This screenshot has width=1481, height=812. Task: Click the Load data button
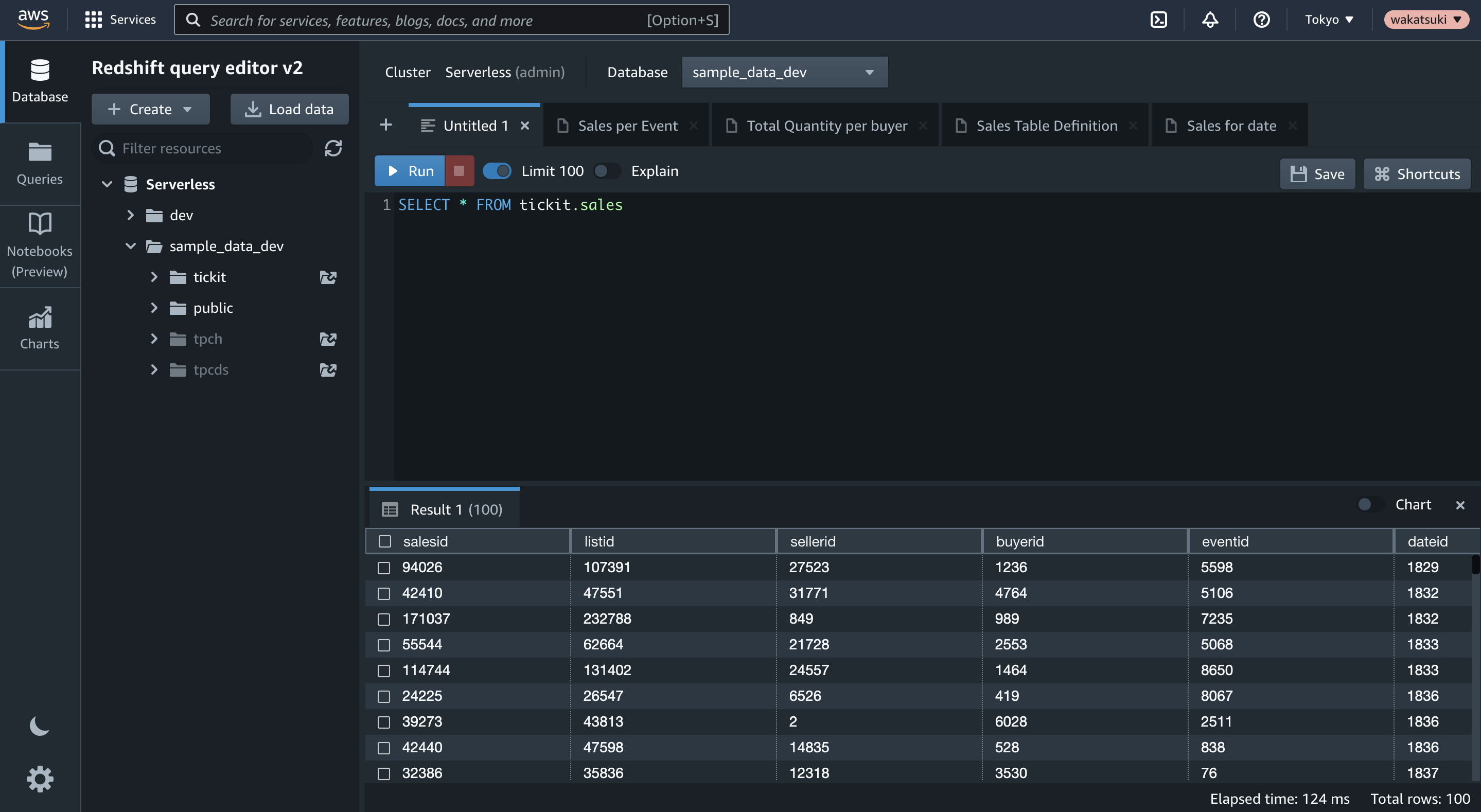pos(289,109)
